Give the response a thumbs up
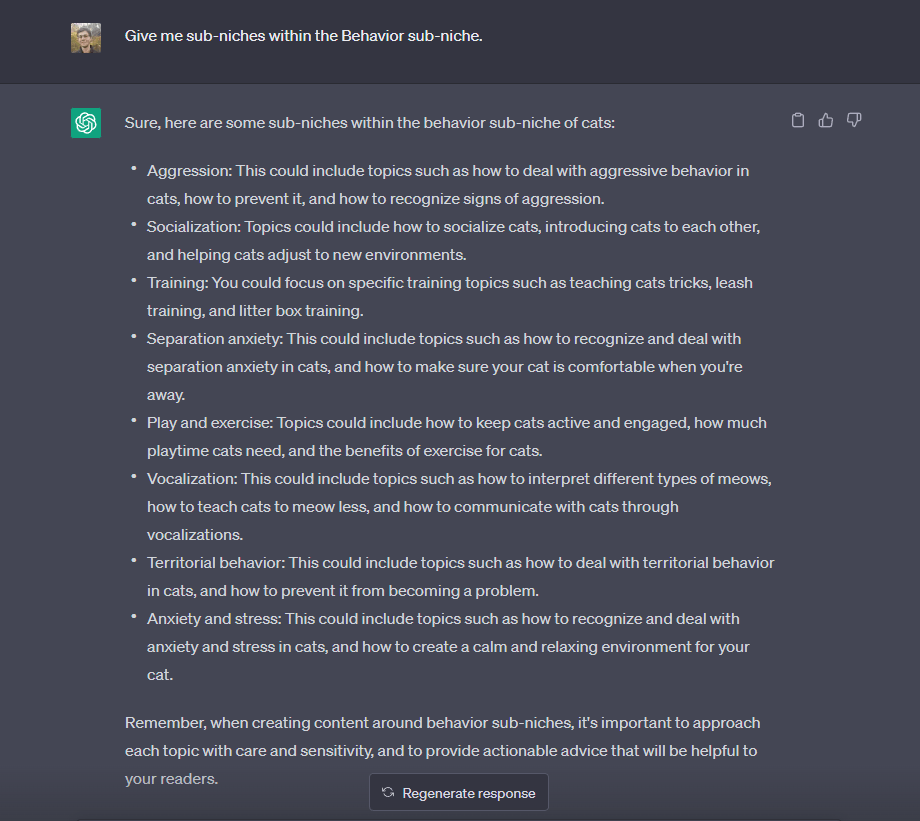This screenshot has width=920, height=821. point(826,121)
